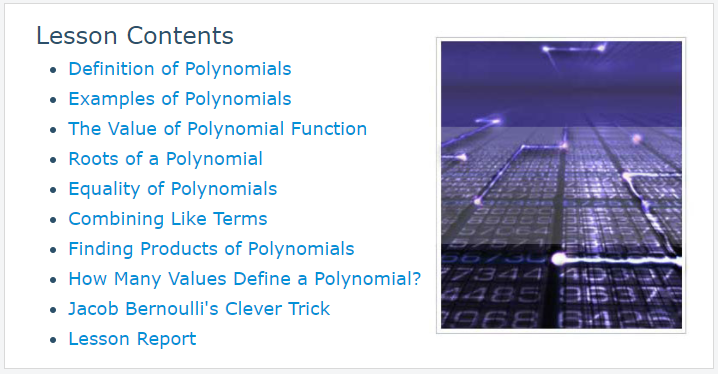Open Jacob Bernoulli's Clever Trick

tap(199, 309)
